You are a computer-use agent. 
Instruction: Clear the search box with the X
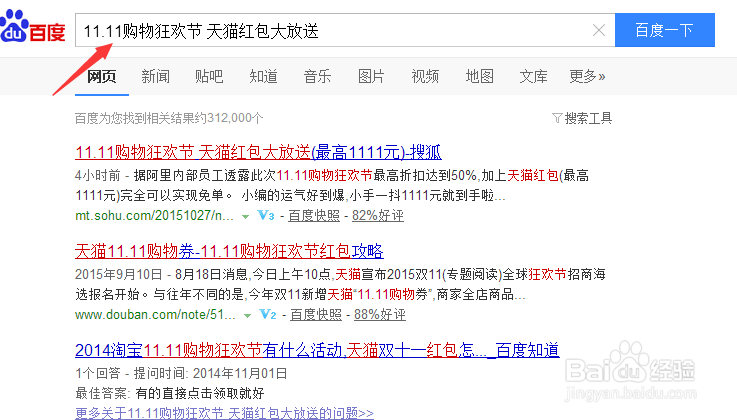pos(598,31)
